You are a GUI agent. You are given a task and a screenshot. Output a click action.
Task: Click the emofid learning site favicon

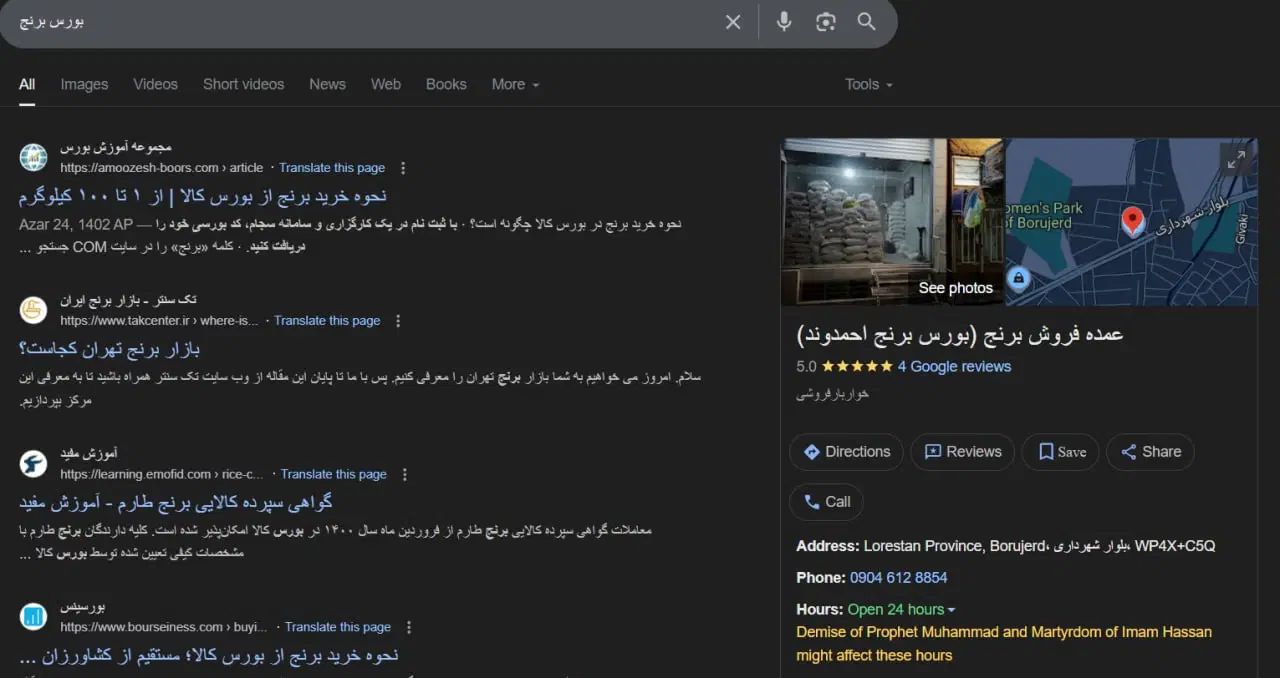[x=33, y=463]
